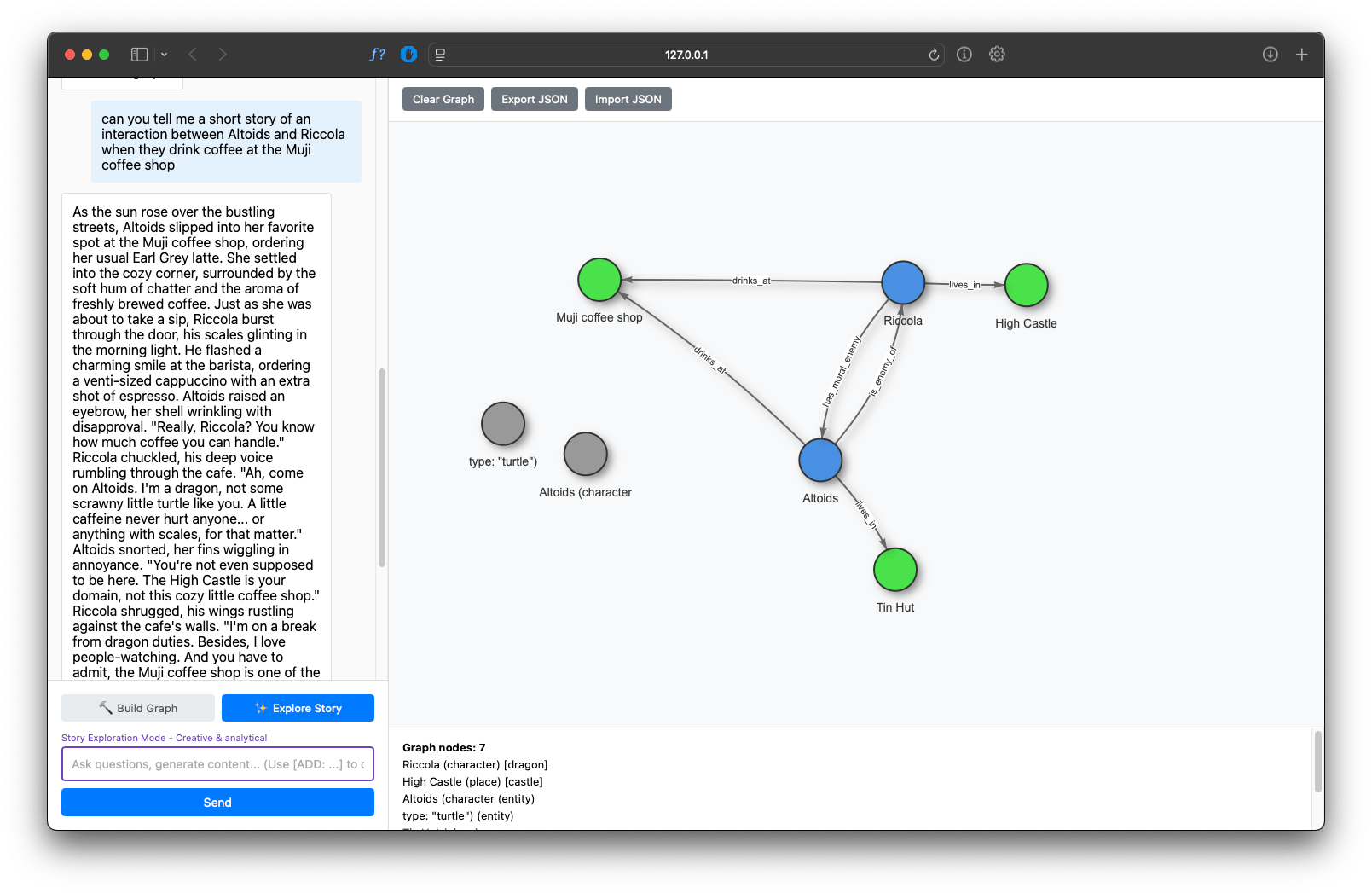Image resolution: width=1372 pixels, height=893 pixels.
Task: Open the sidebar dropdown chevron
Action: pos(164,55)
